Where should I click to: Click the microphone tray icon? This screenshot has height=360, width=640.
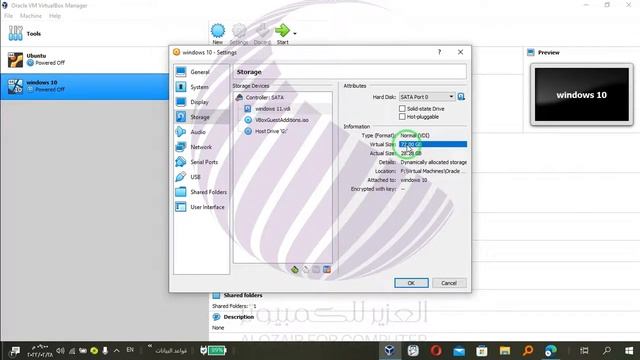tap(105, 350)
